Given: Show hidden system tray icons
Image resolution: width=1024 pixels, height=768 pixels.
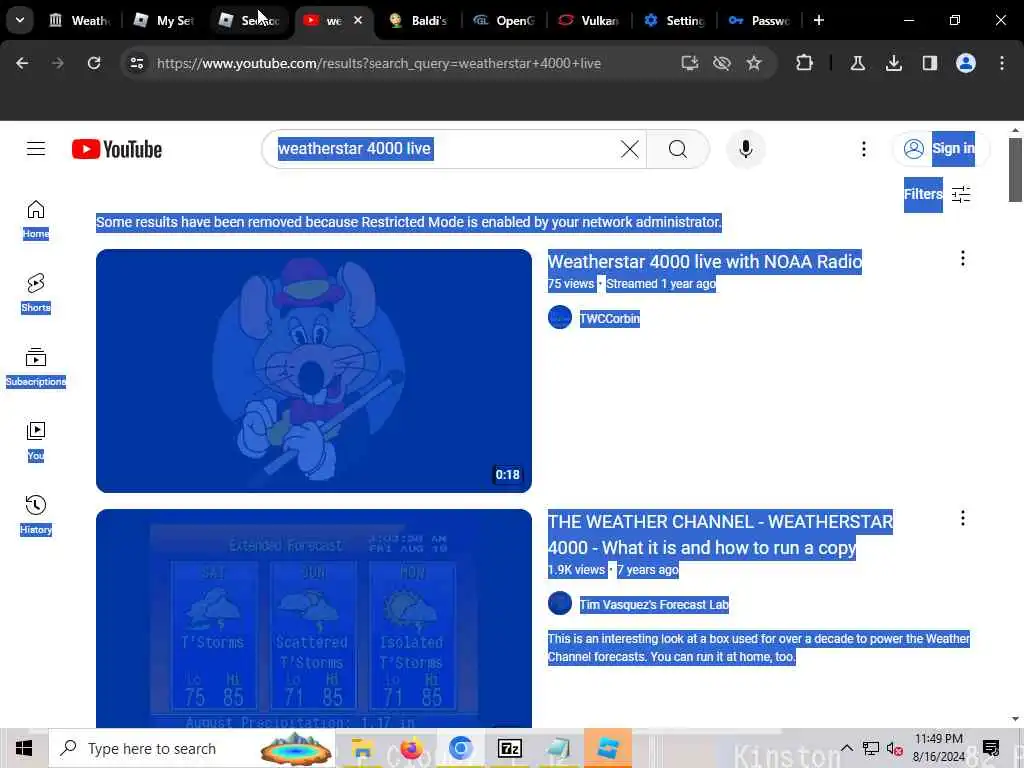Looking at the screenshot, I should coord(846,748).
